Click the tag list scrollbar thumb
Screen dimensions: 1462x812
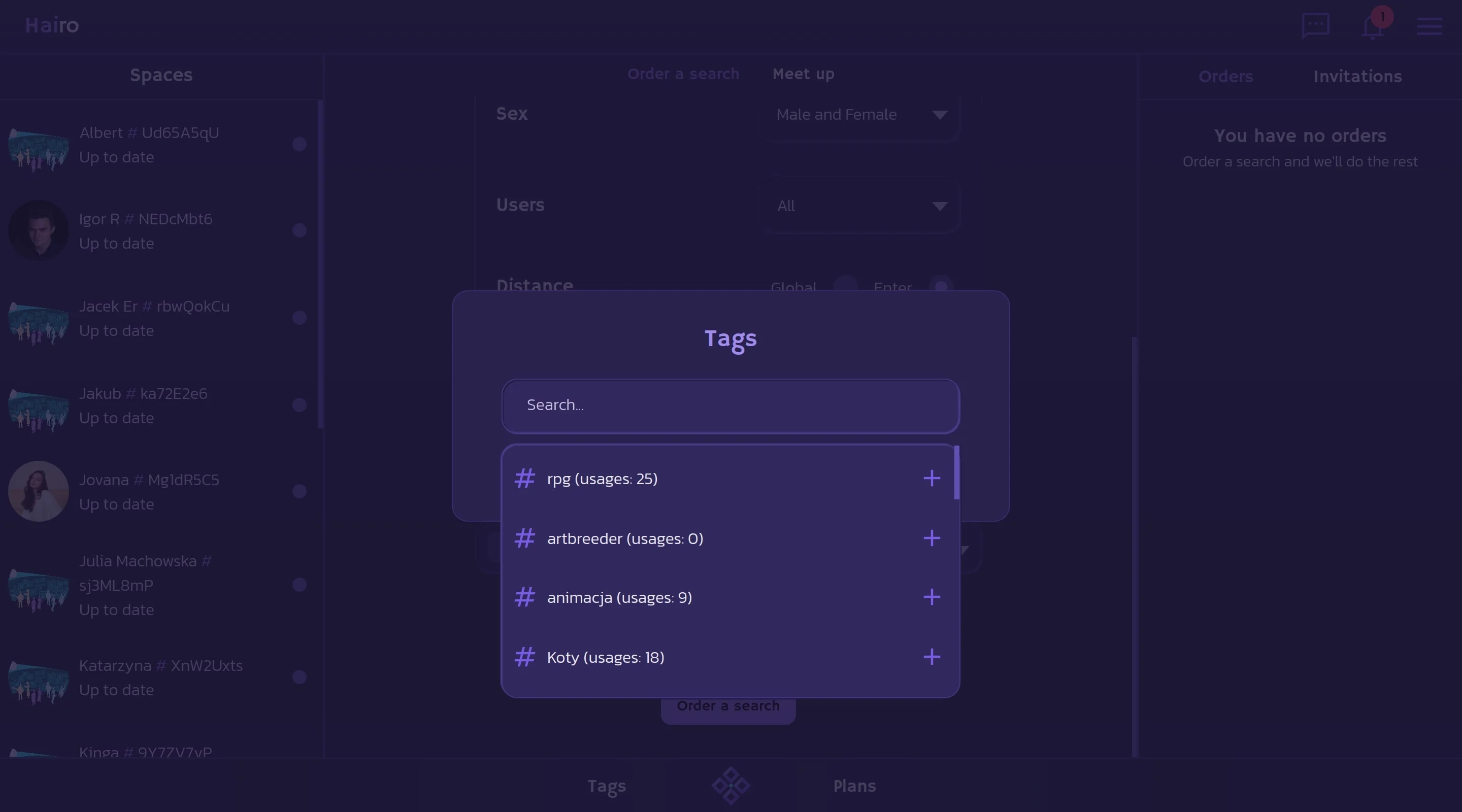(x=957, y=472)
